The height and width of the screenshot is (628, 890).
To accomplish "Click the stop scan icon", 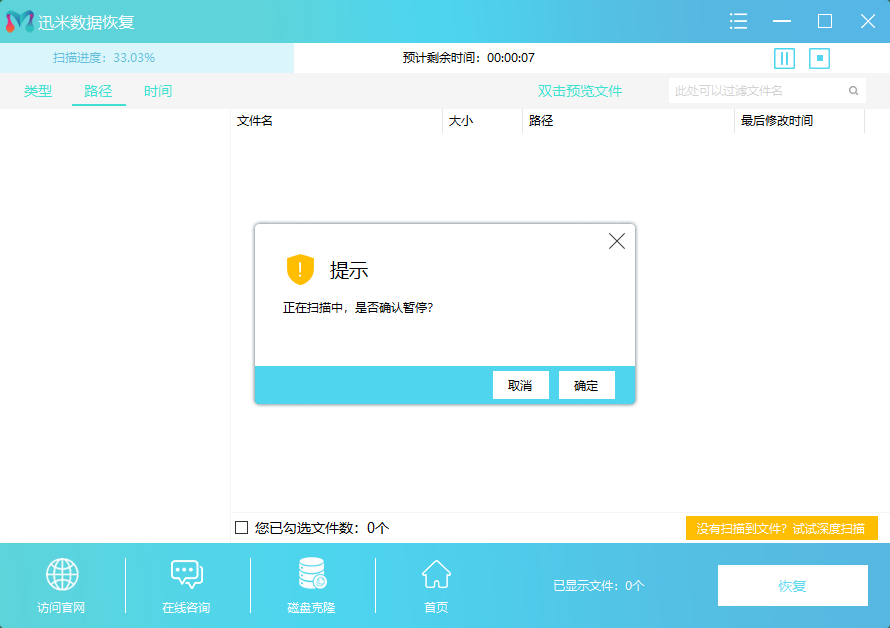I will pyautogui.click(x=820, y=58).
